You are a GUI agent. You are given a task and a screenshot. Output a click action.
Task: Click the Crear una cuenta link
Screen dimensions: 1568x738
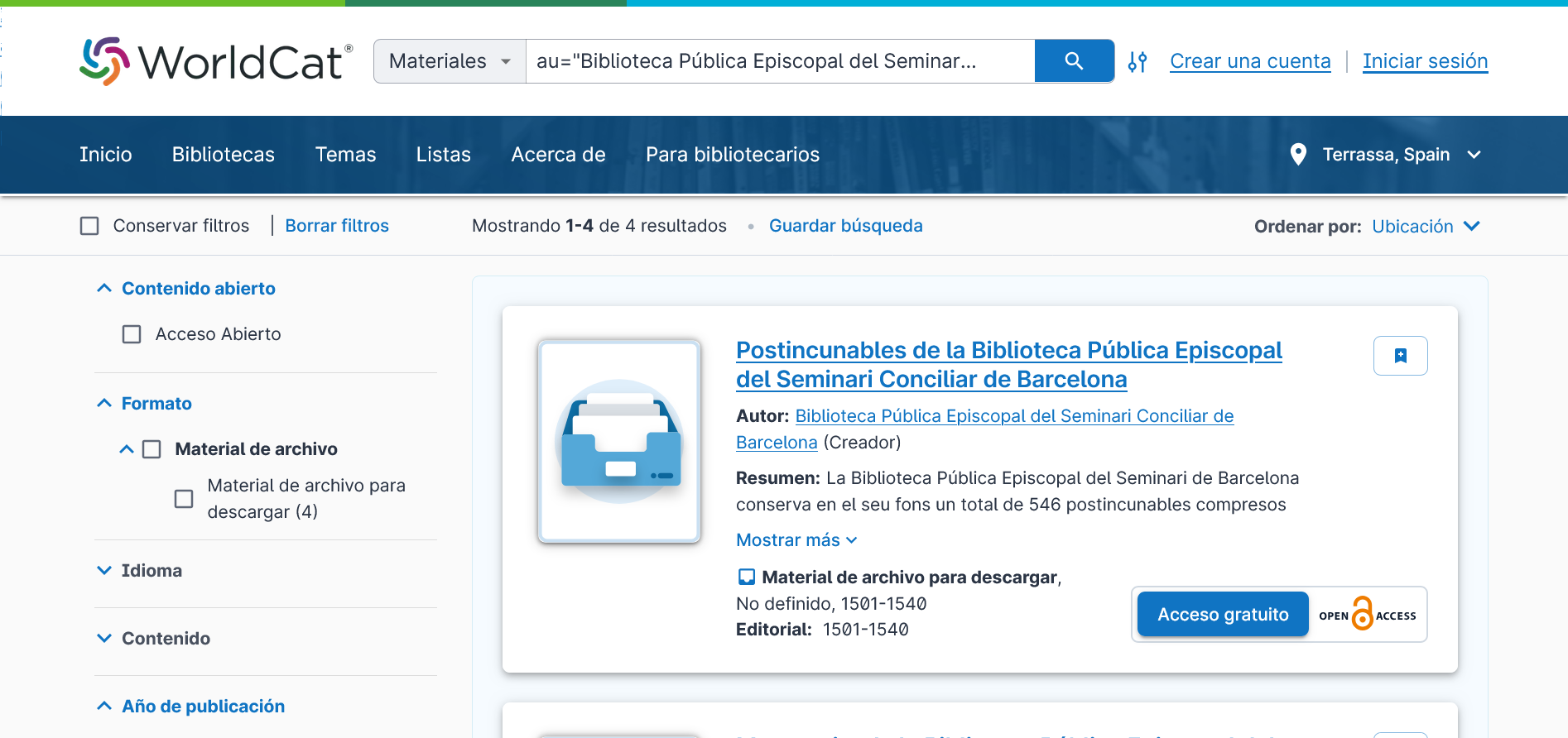[1250, 61]
